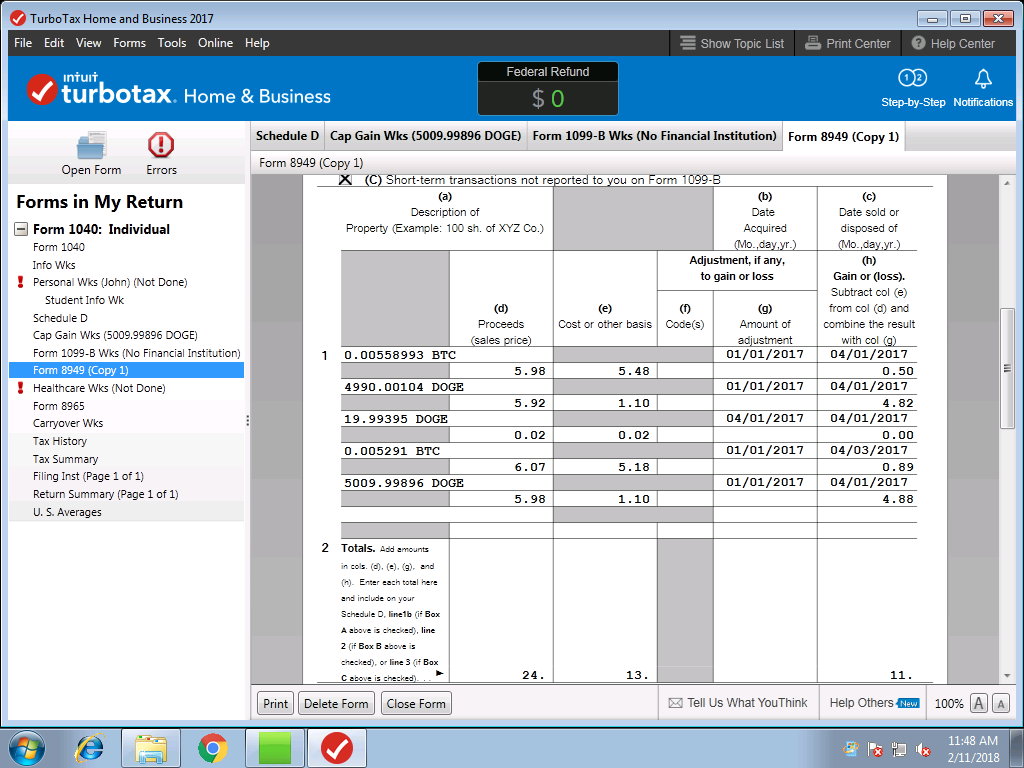This screenshot has height=768, width=1024.
Task: Click description field 0.00558993 BTC
Action: pos(447,355)
